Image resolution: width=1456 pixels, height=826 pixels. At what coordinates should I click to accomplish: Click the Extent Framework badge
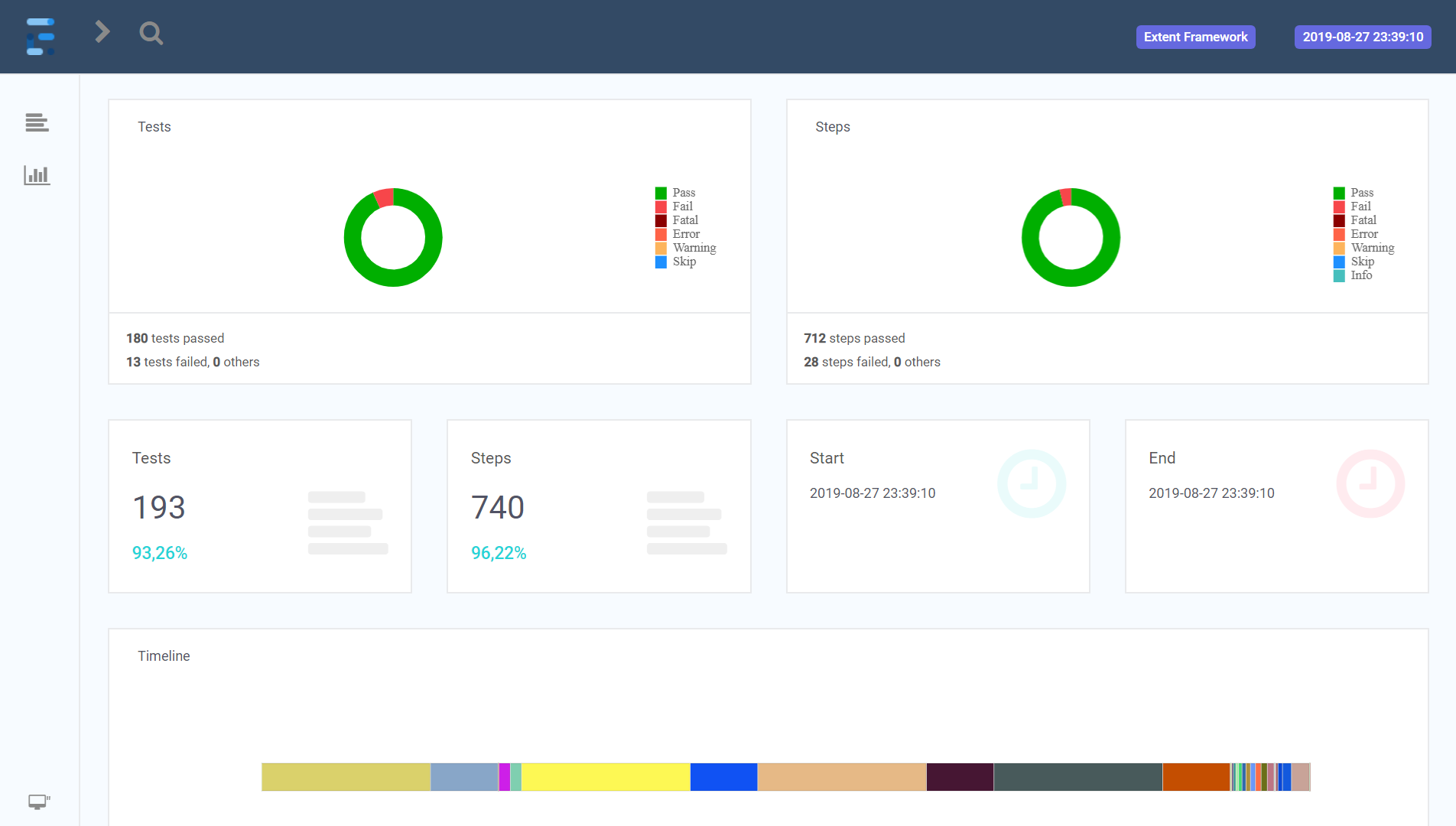coord(1195,37)
